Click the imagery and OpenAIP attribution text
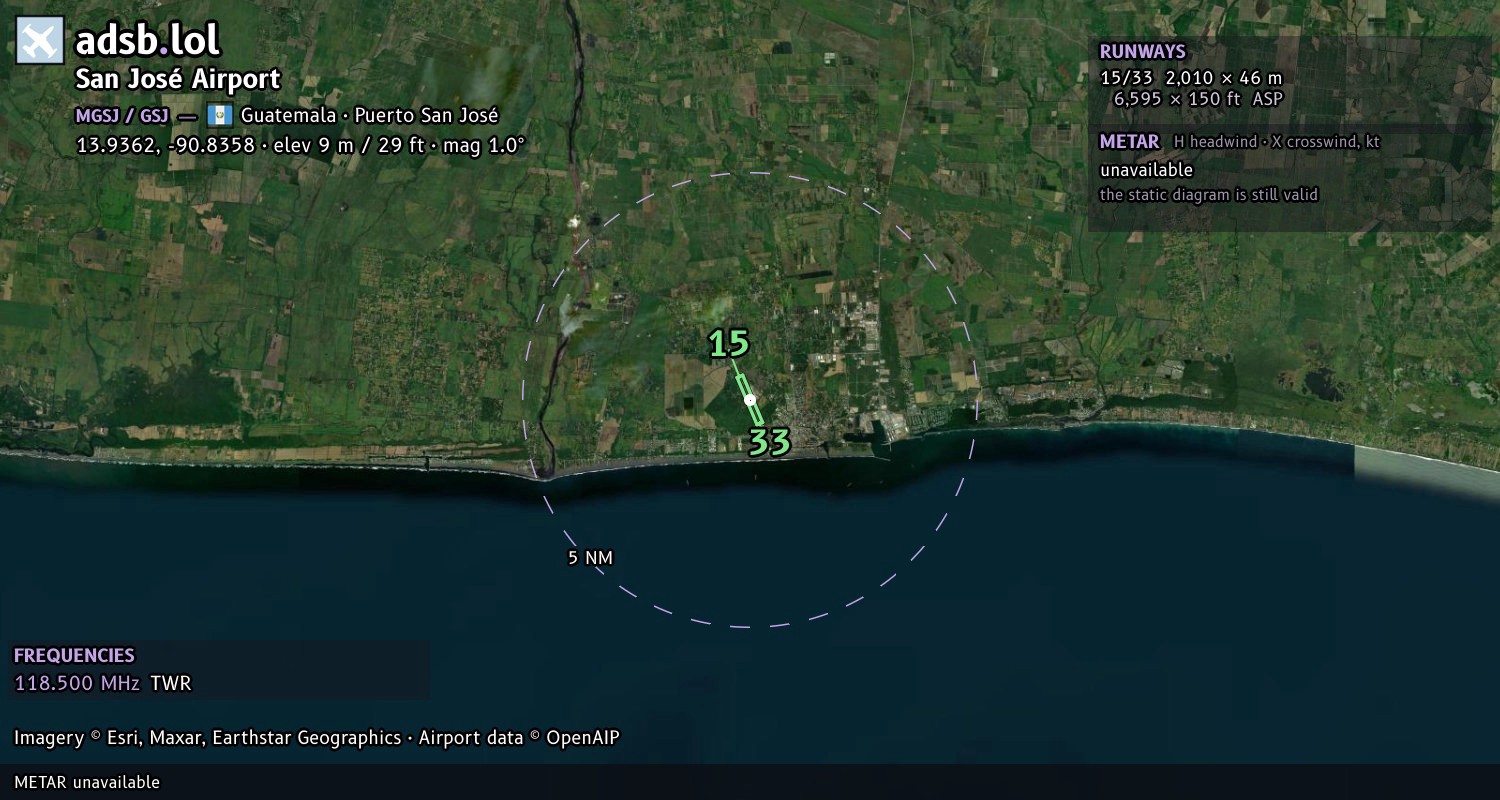The width and height of the screenshot is (1500, 800). 317,738
